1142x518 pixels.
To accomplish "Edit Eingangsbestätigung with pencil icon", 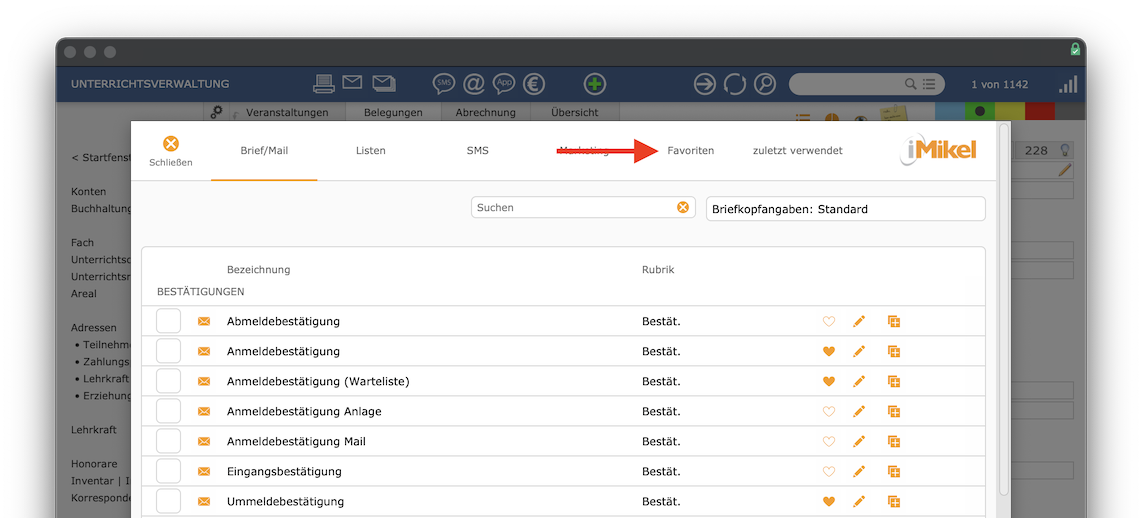I will click(x=859, y=471).
